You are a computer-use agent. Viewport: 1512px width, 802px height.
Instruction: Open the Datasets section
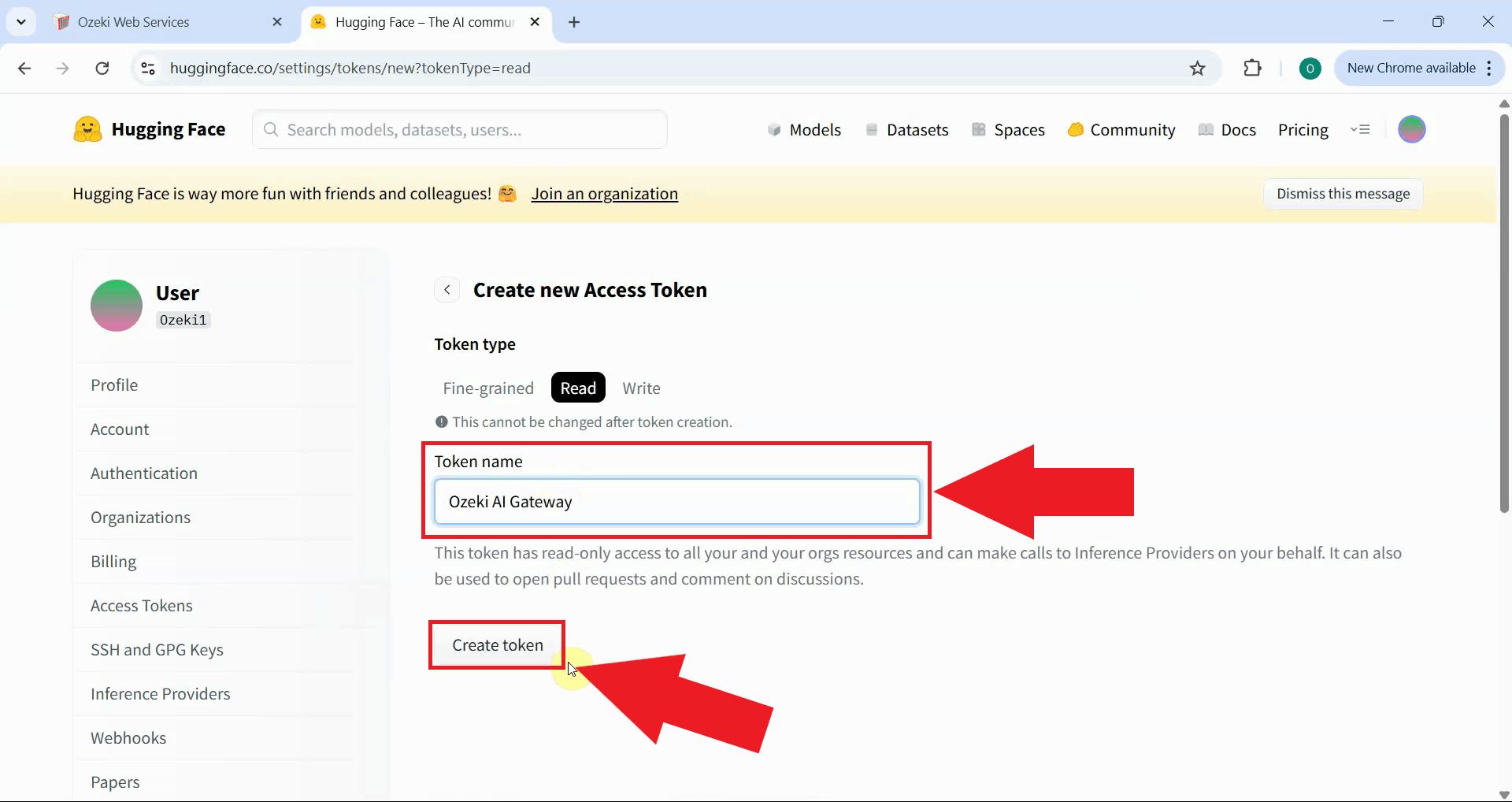point(917,129)
